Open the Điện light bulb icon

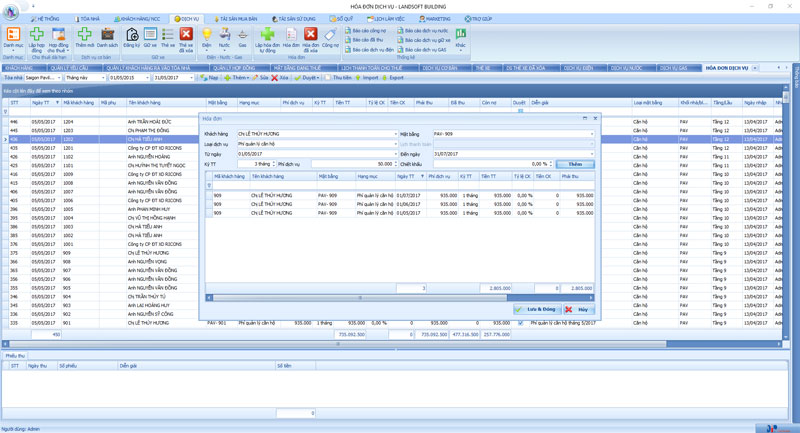pos(207,38)
